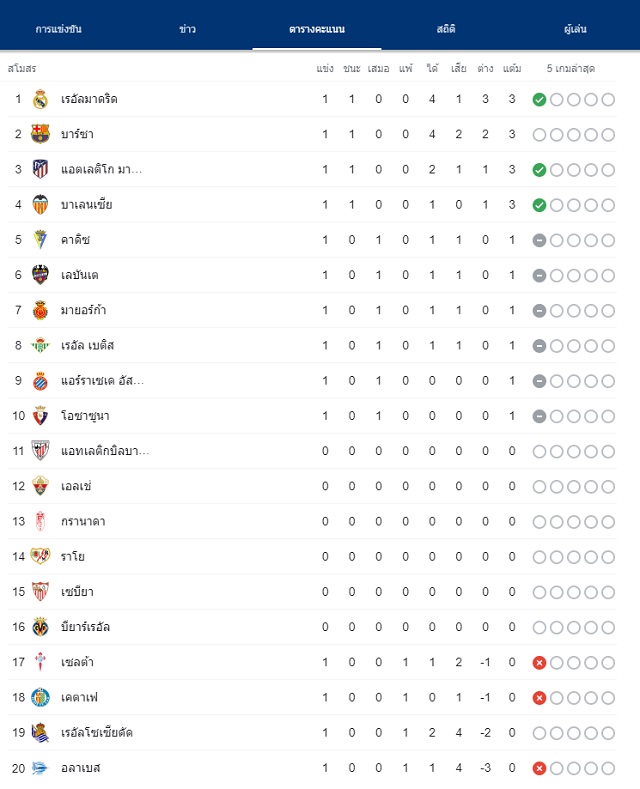Open the สถิติ tab
The width and height of the screenshot is (640, 789).
(x=446, y=29)
